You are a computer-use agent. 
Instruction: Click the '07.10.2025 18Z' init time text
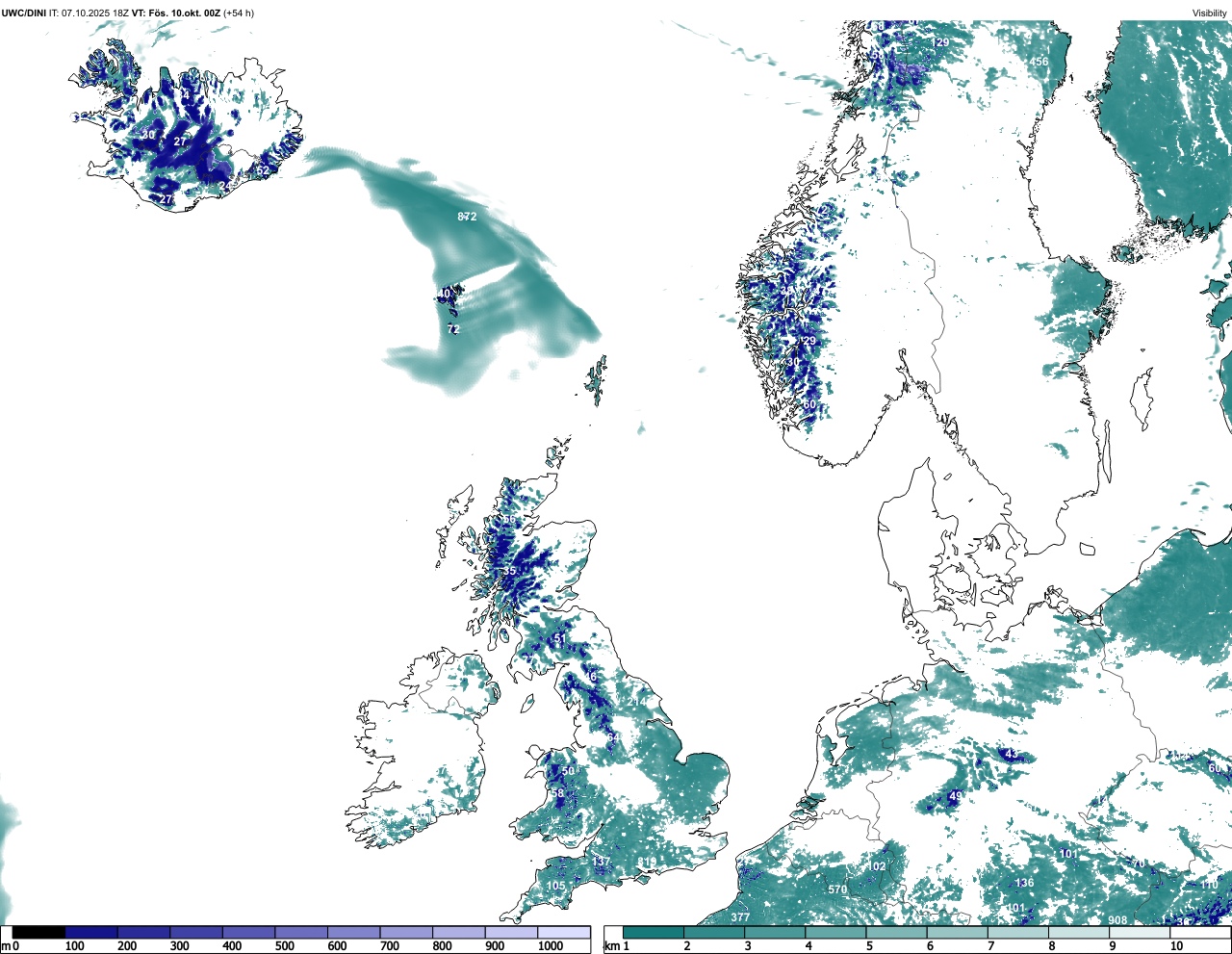point(94,13)
